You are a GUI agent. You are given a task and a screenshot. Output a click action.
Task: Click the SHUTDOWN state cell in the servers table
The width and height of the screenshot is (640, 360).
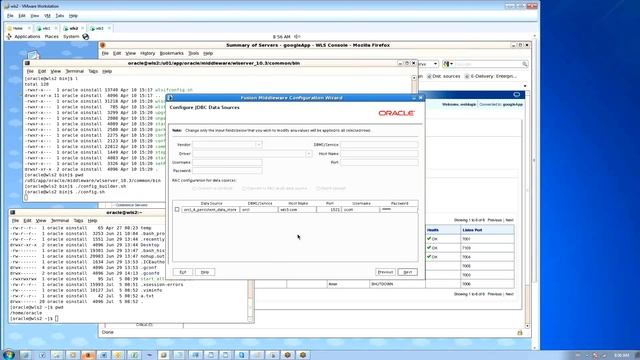pyautogui.click(x=397, y=284)
